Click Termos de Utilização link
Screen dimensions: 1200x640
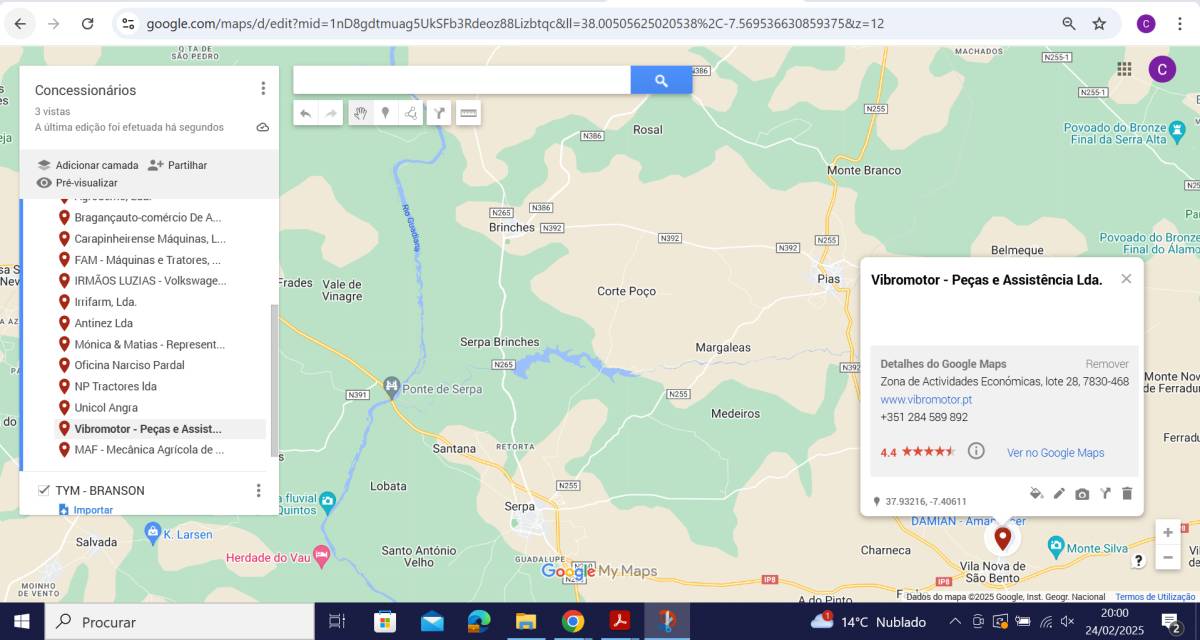pos(1155,597)
